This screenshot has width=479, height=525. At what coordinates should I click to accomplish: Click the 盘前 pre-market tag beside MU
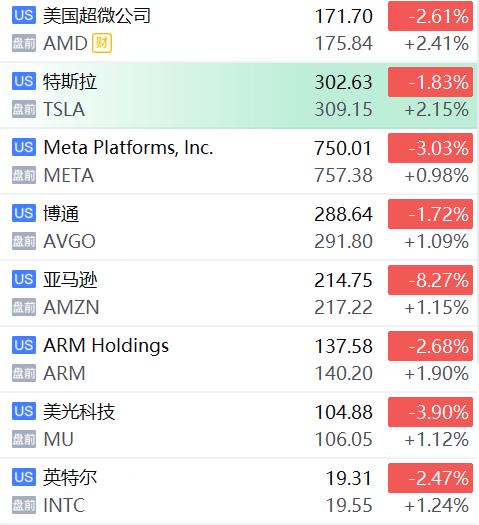(24, 439)
